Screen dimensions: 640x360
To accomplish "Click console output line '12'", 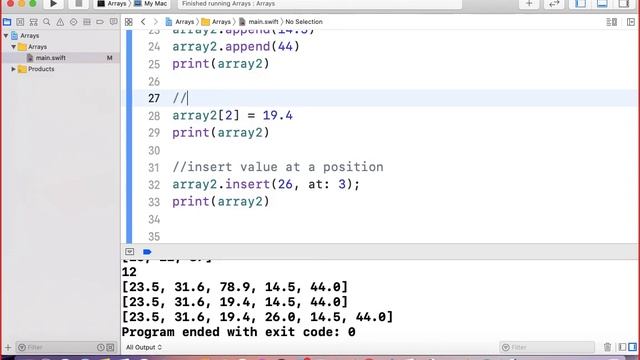I will click(x=129, y=272).
